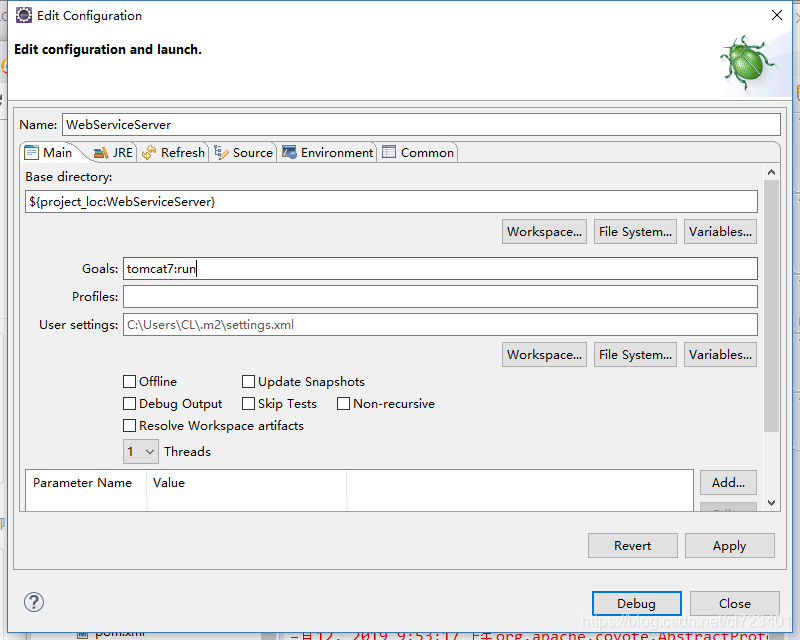
Task: Click the Close button
Action: coord(735,604)
